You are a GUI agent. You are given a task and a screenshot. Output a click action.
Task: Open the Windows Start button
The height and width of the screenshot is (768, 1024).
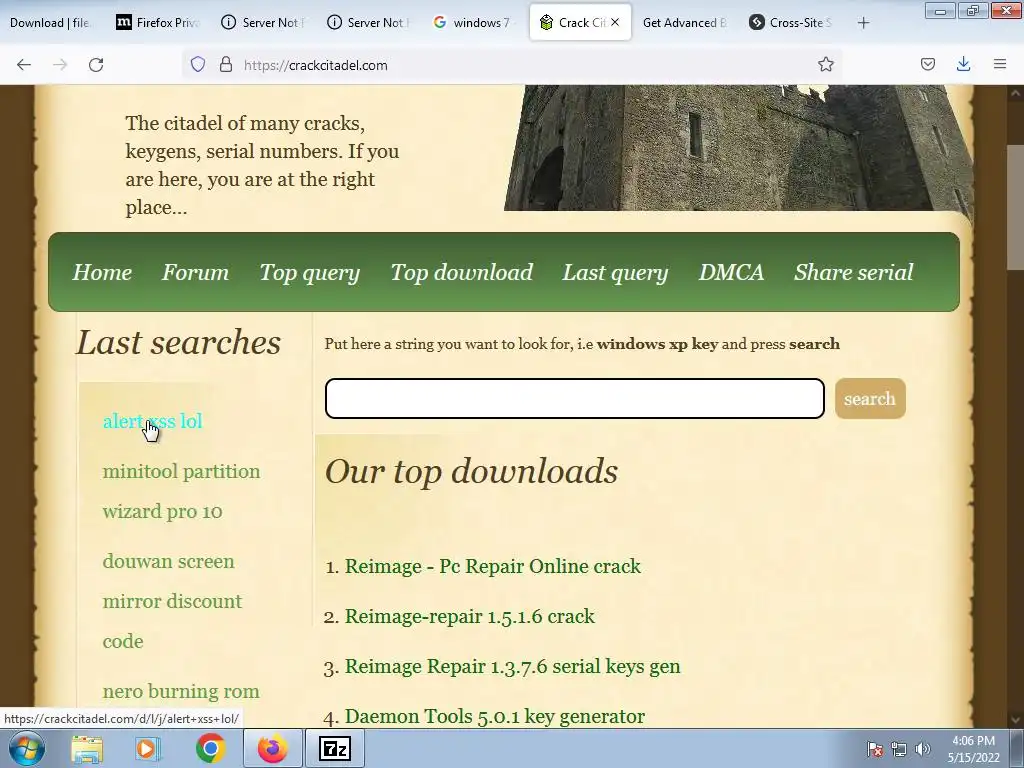(x=26, y=748)
